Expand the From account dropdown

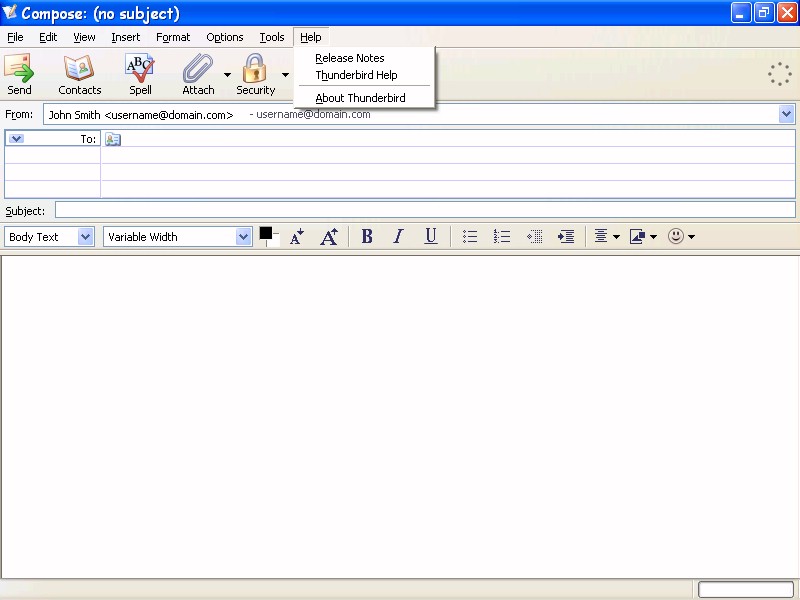click(x=786, y=114)
